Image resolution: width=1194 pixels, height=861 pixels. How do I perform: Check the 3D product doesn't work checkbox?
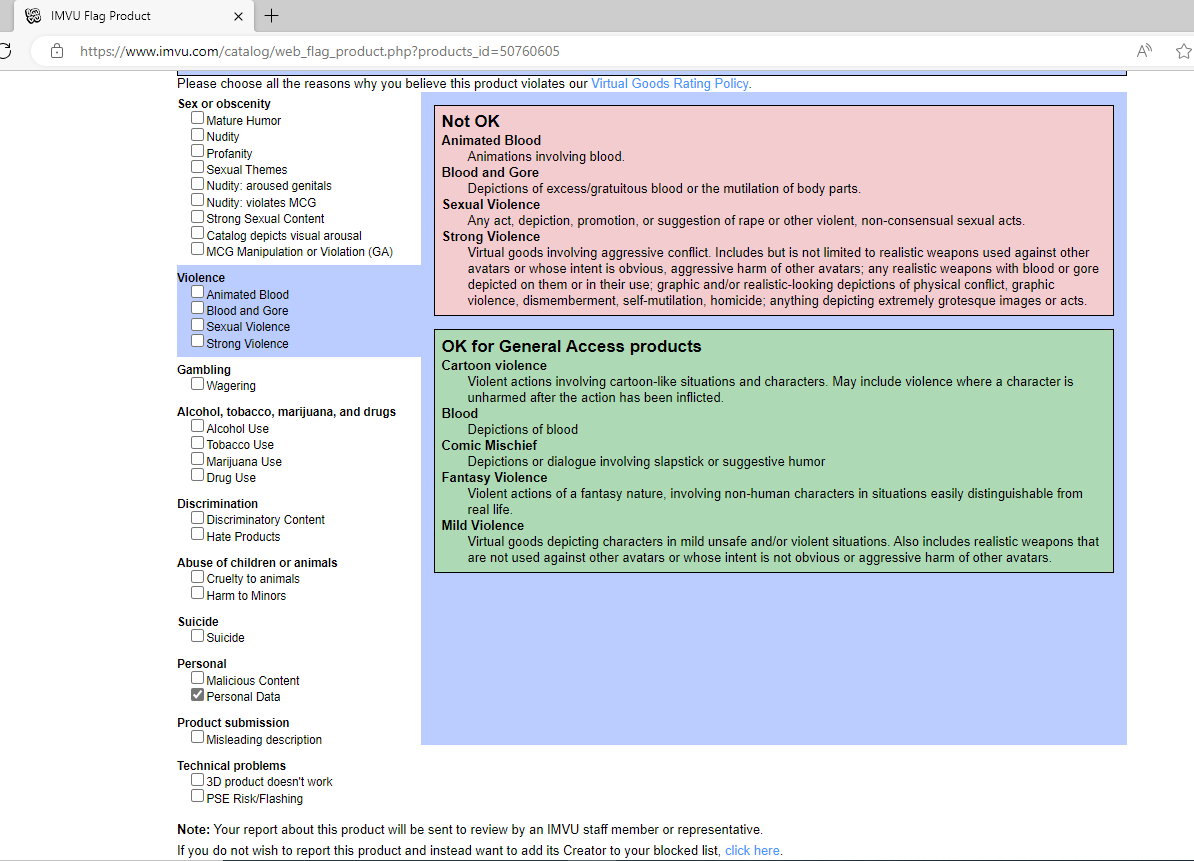197,780
